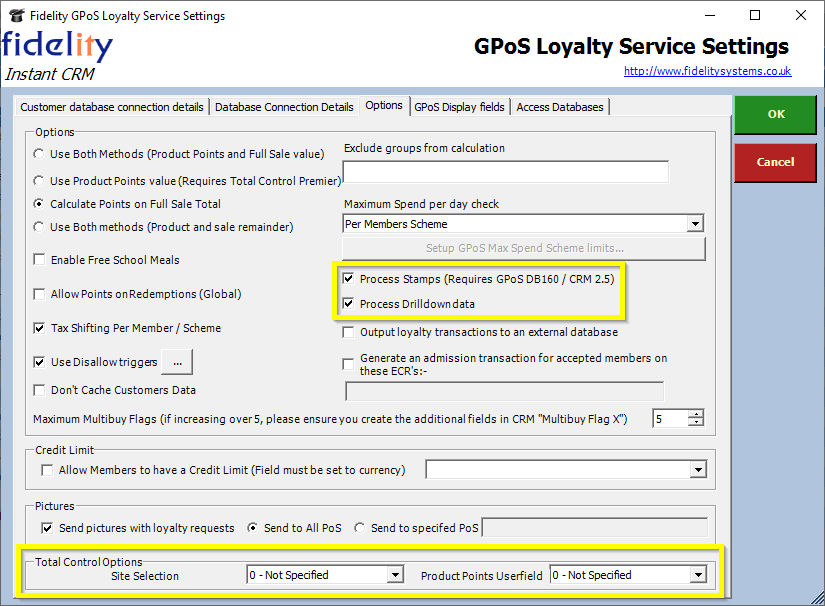This screenshot has width=825, height=606.
Task: Check Allow Members to have a Credit Limit
Action: 47,470
